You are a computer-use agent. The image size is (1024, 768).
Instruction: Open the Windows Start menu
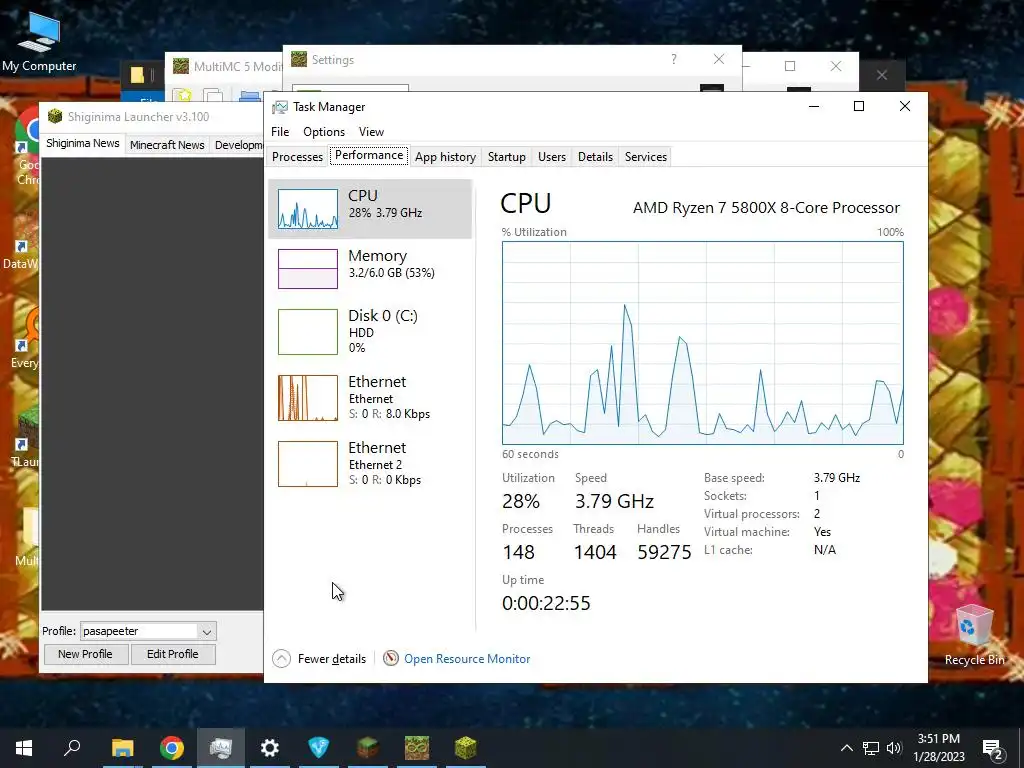pyautogui.click(x=24, y=748)
